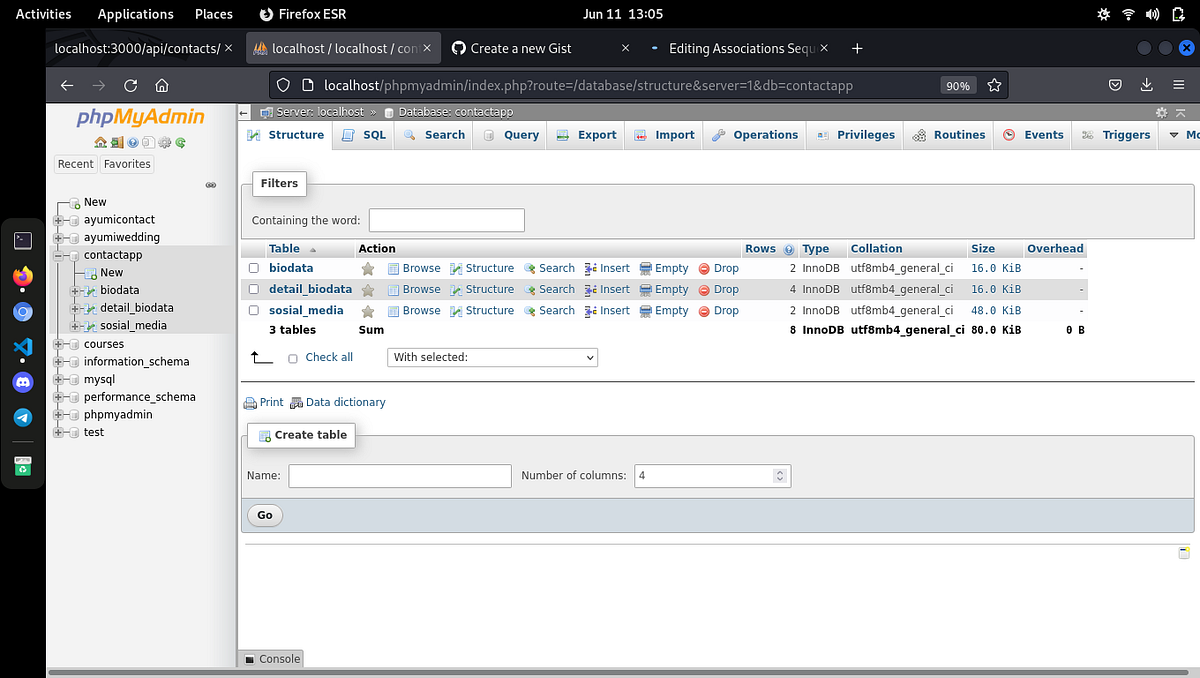Click the Insert icon for detail_biodata
The width and height of the screenshot is (1200, 678).
[607, 289]
